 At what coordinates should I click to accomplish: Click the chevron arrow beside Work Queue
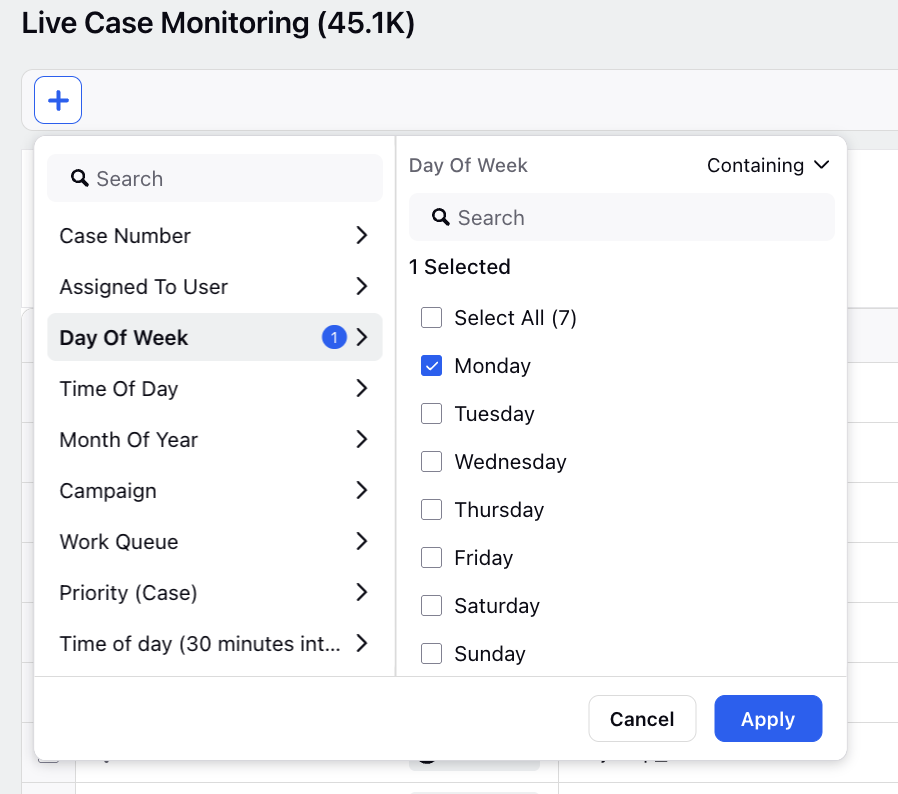361,541
